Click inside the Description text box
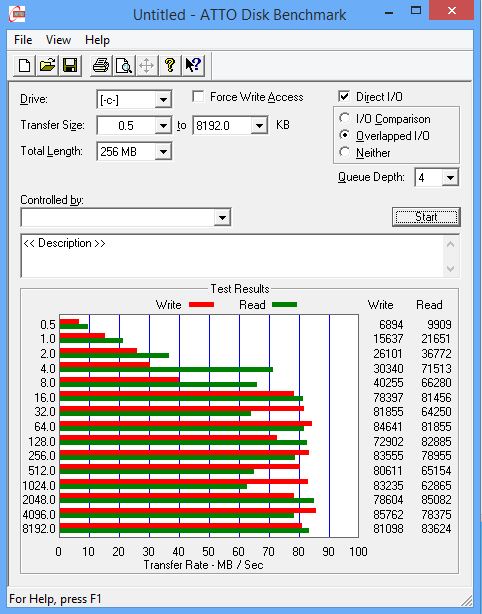Screen dimensions: 482x614 tap(233, 256)
